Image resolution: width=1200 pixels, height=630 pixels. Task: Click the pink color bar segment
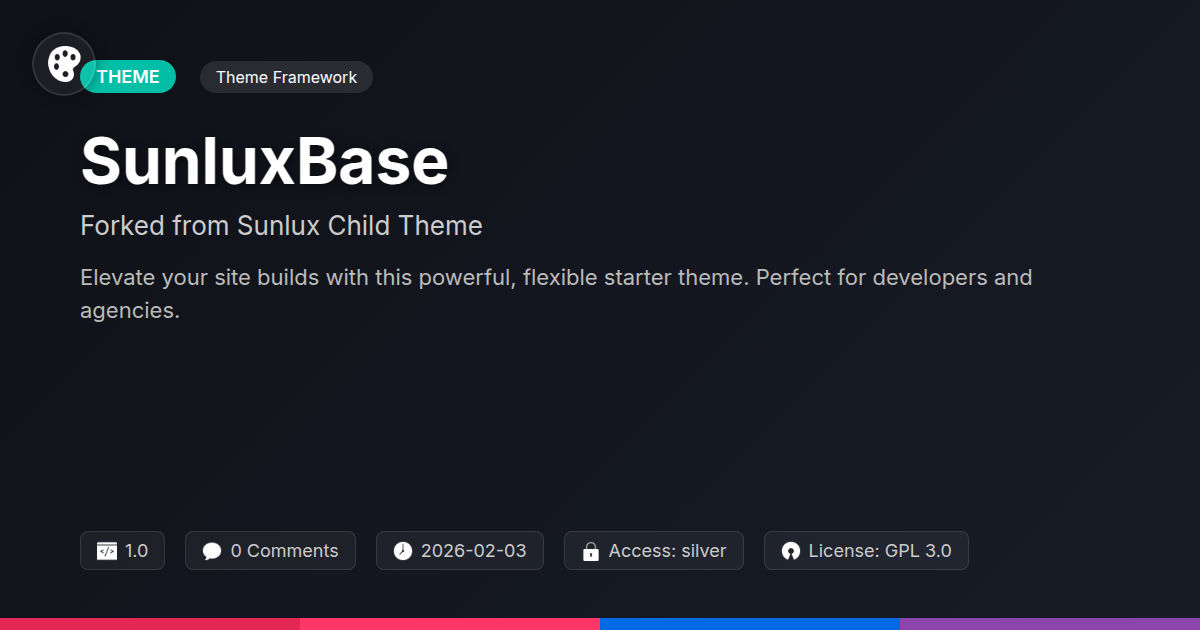(x=450, y=623)
